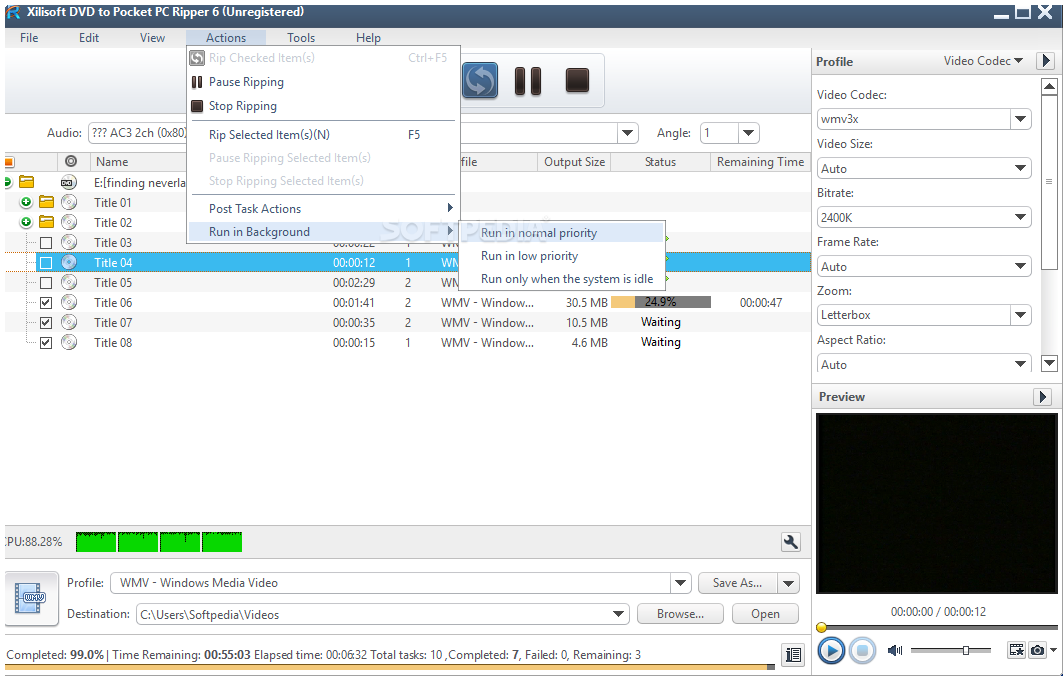The width and height of the screenshot is (1063, 676).
Task: Click the Open destination button
Action: (x=765, y=614)
